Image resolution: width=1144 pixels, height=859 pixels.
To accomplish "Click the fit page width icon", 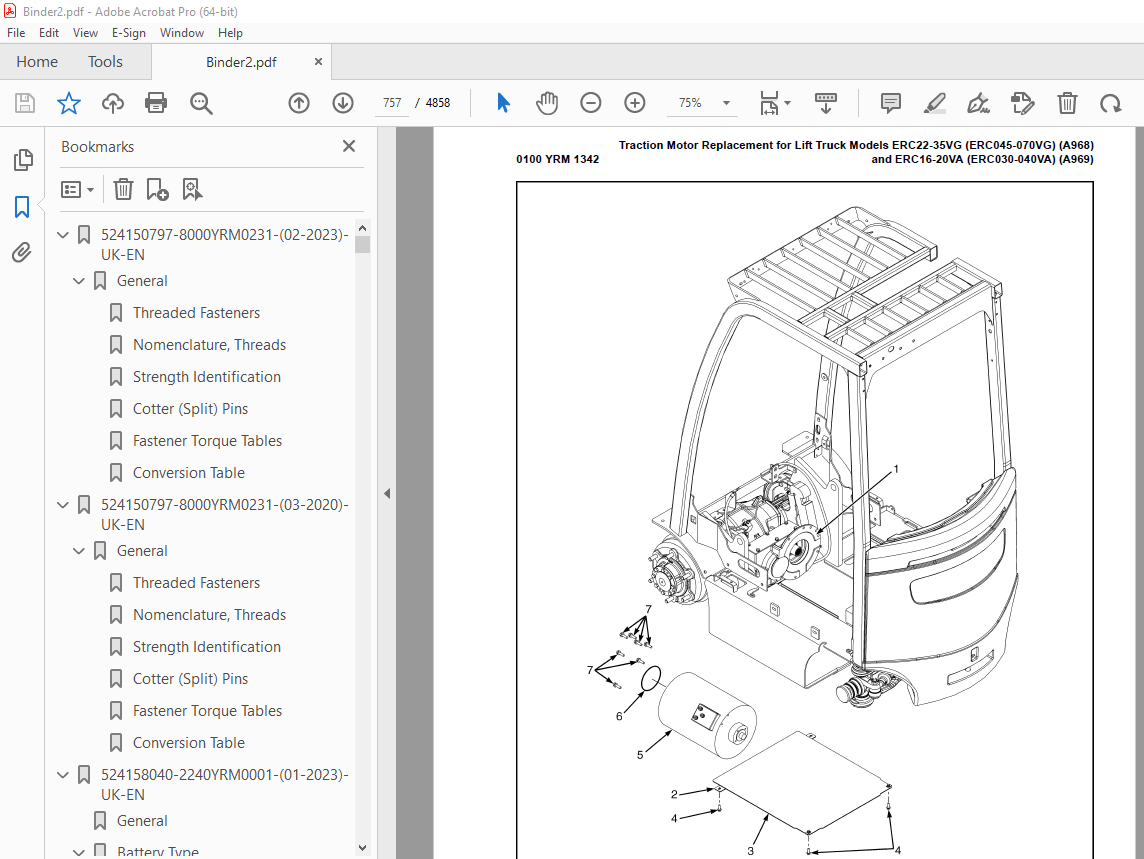I will pyautogui.click(x=769, y=103).
